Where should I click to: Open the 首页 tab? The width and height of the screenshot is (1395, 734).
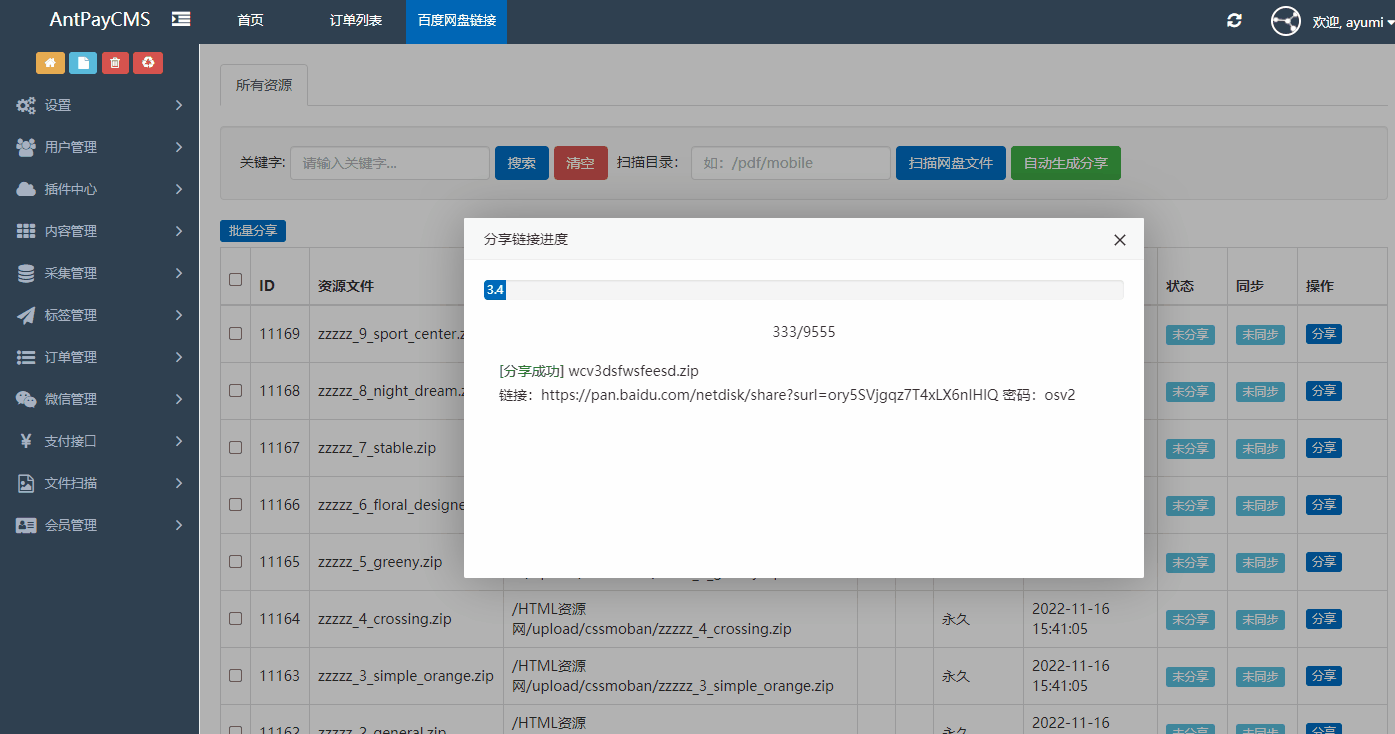250,20
